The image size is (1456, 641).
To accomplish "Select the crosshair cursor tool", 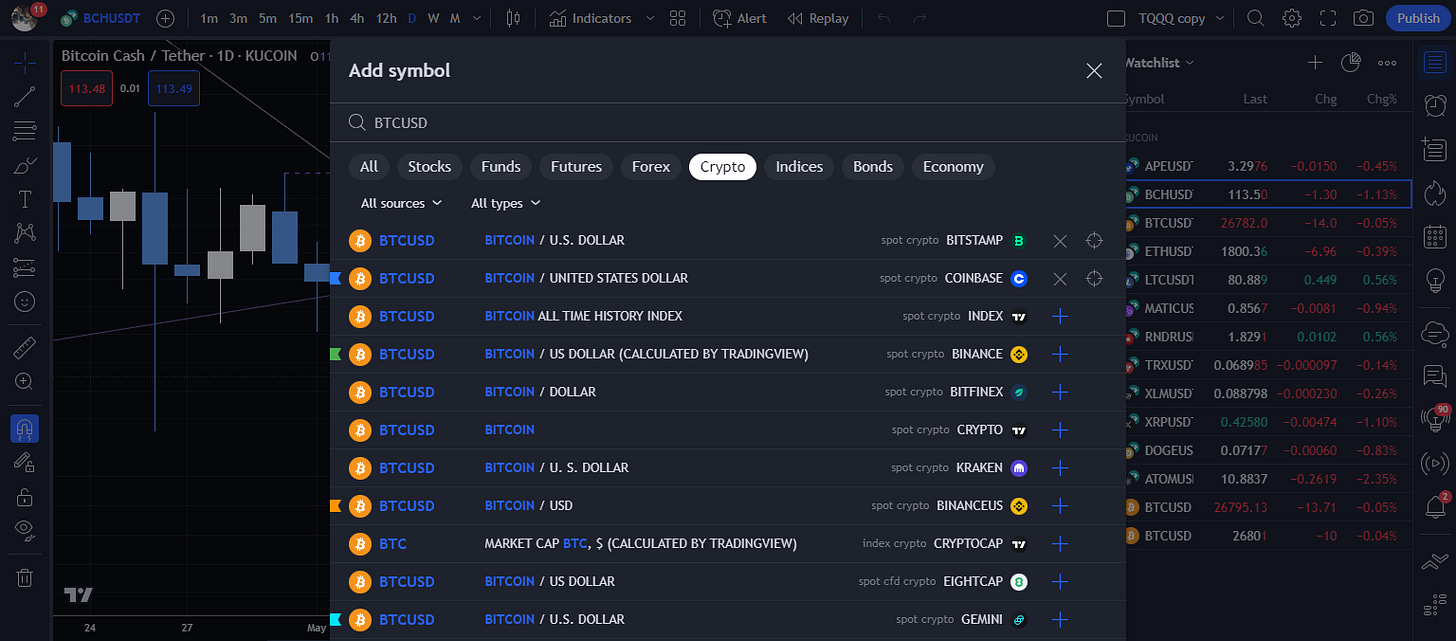I will pos(25,62).
